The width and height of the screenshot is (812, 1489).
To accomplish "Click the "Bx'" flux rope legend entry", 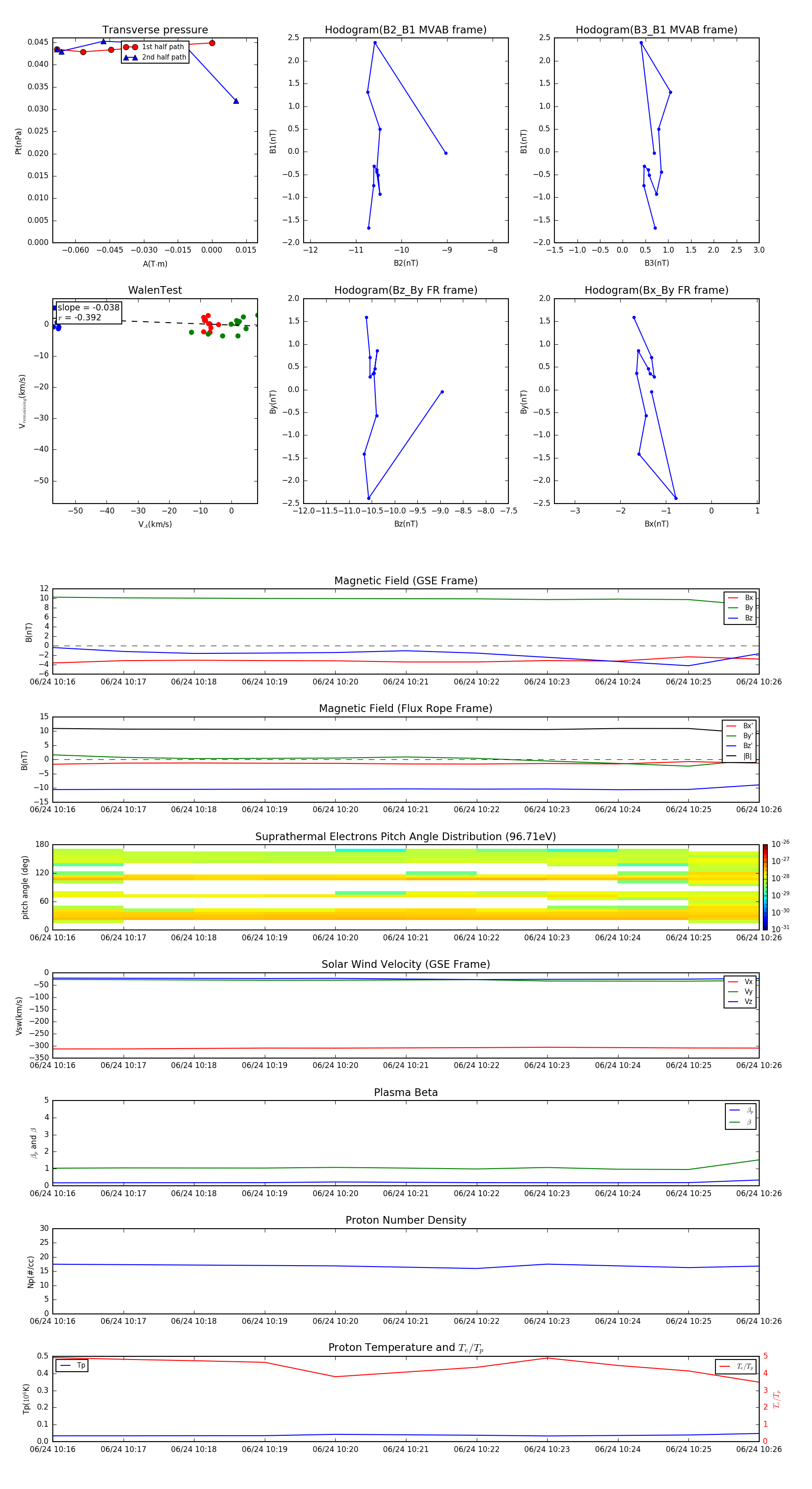I will point(740,726).
